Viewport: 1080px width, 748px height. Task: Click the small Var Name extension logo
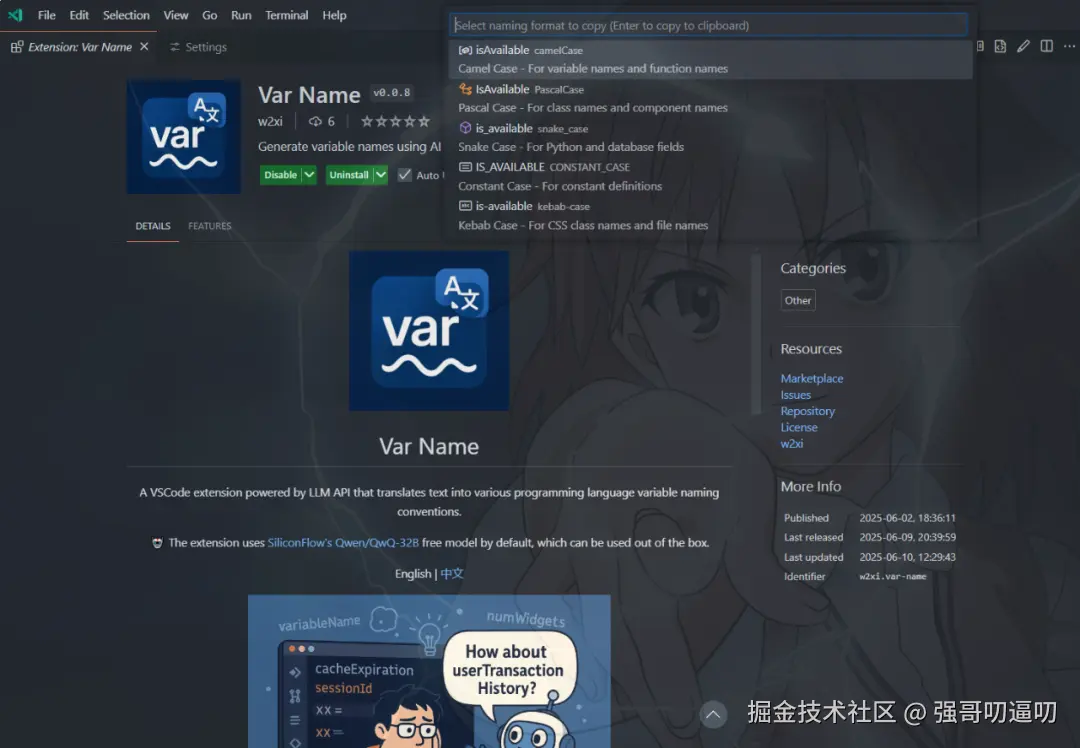pos(184,136)
